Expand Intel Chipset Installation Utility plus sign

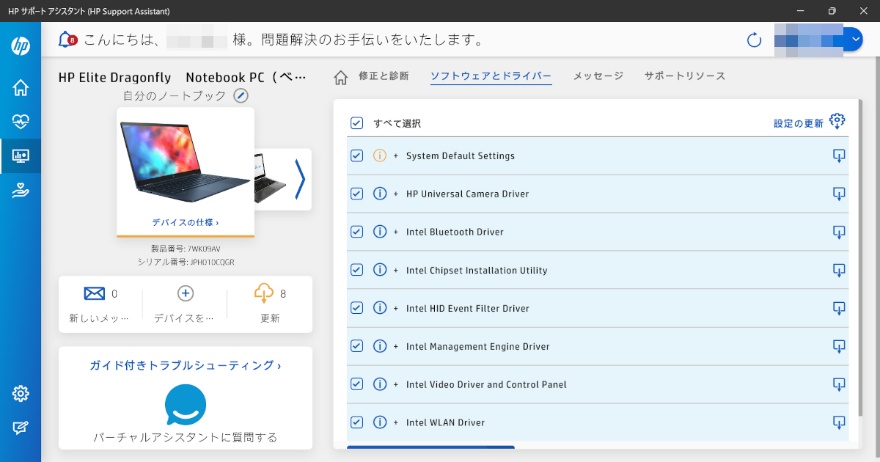coord(396,270)
